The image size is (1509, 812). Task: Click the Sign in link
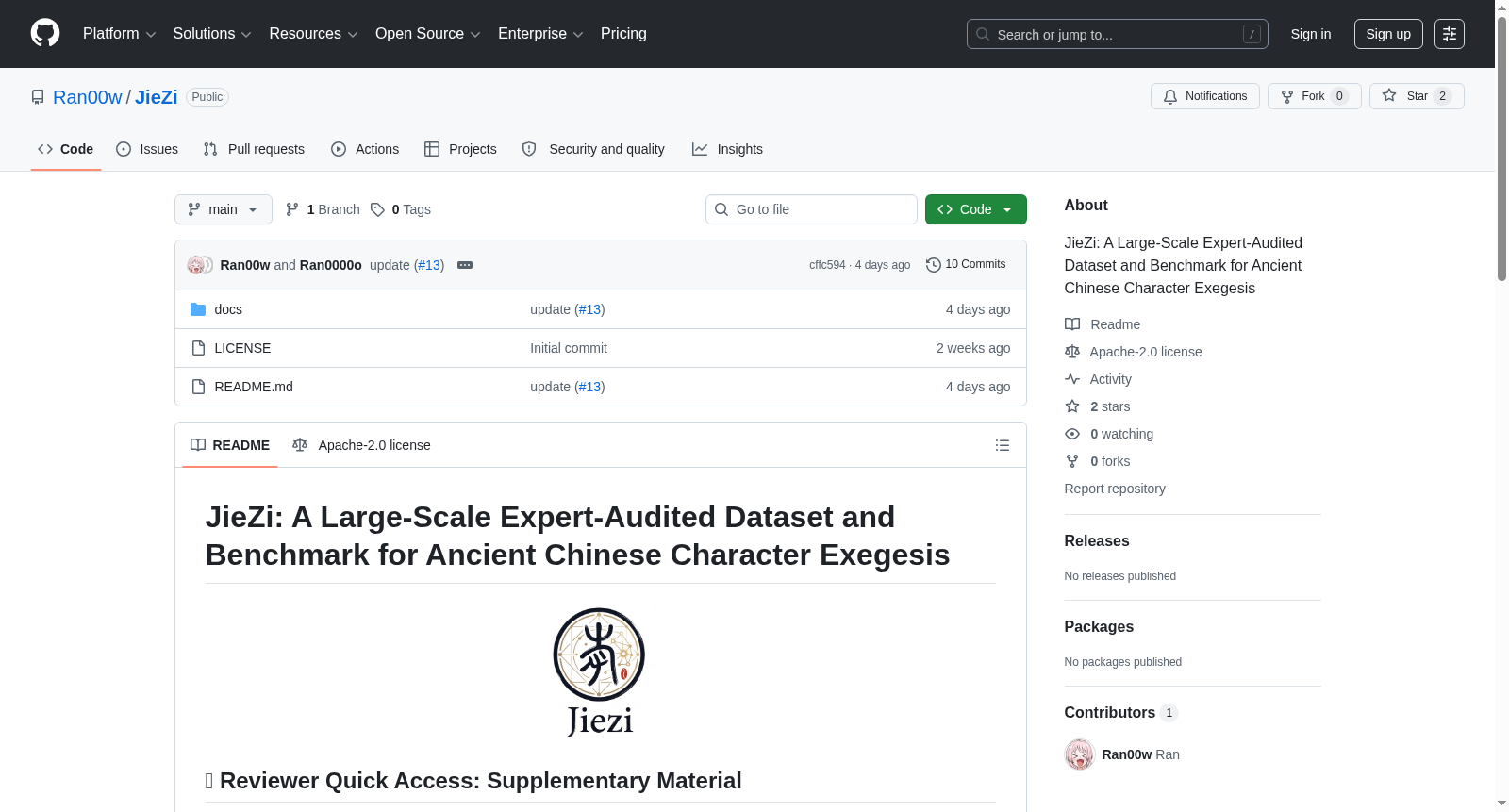[x=1311, y=34]
